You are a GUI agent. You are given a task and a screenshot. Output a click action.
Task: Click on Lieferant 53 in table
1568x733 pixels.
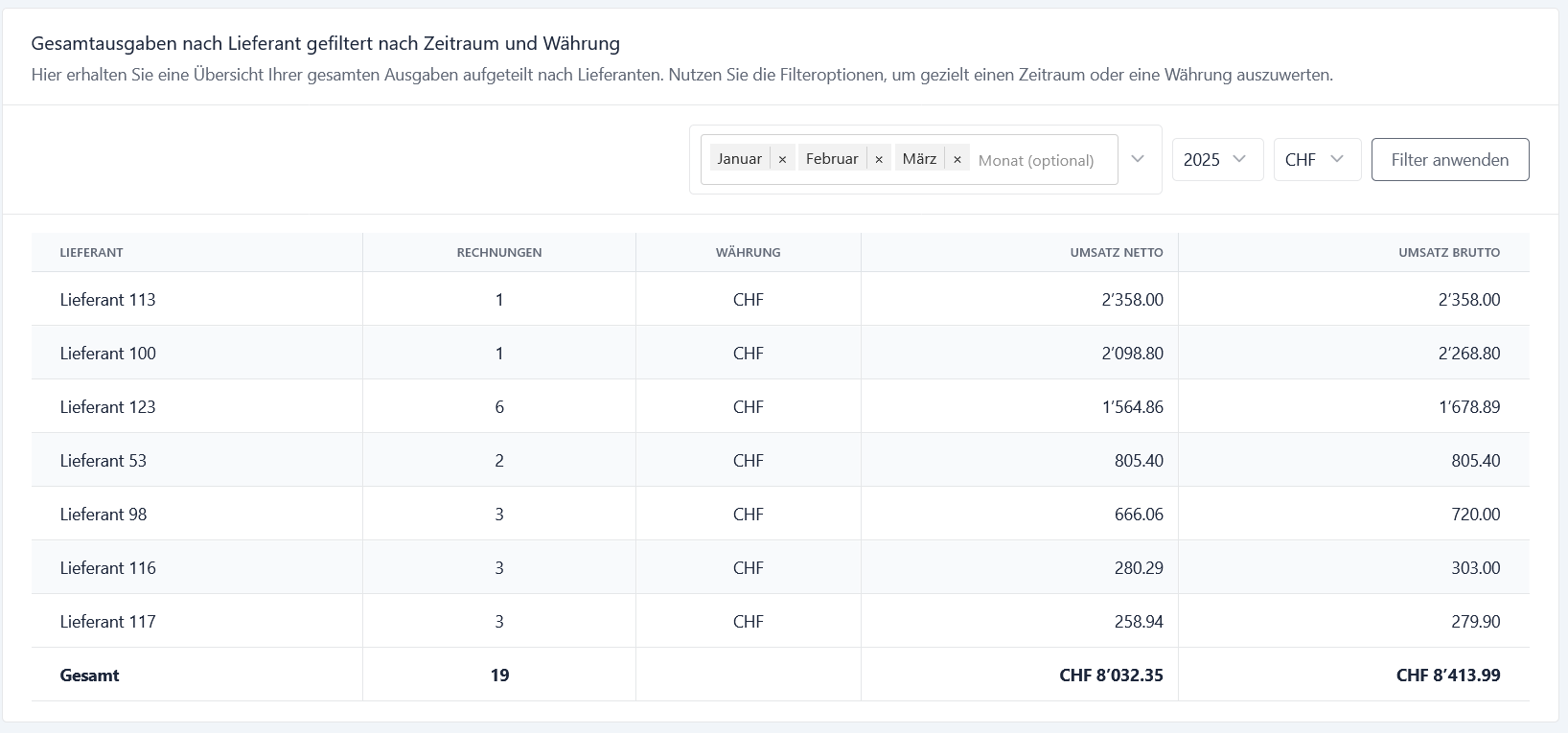click(x=104, y=461)
